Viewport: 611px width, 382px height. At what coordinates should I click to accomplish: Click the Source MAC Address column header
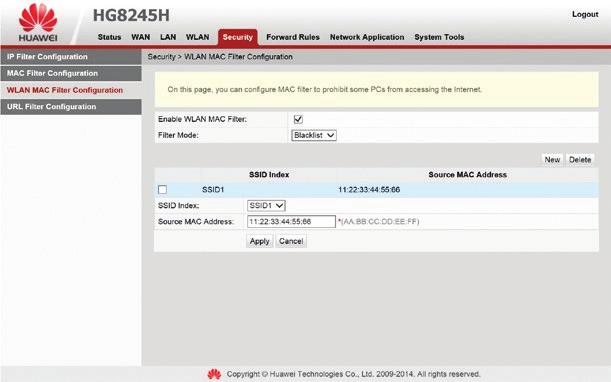tap(468, 175)
